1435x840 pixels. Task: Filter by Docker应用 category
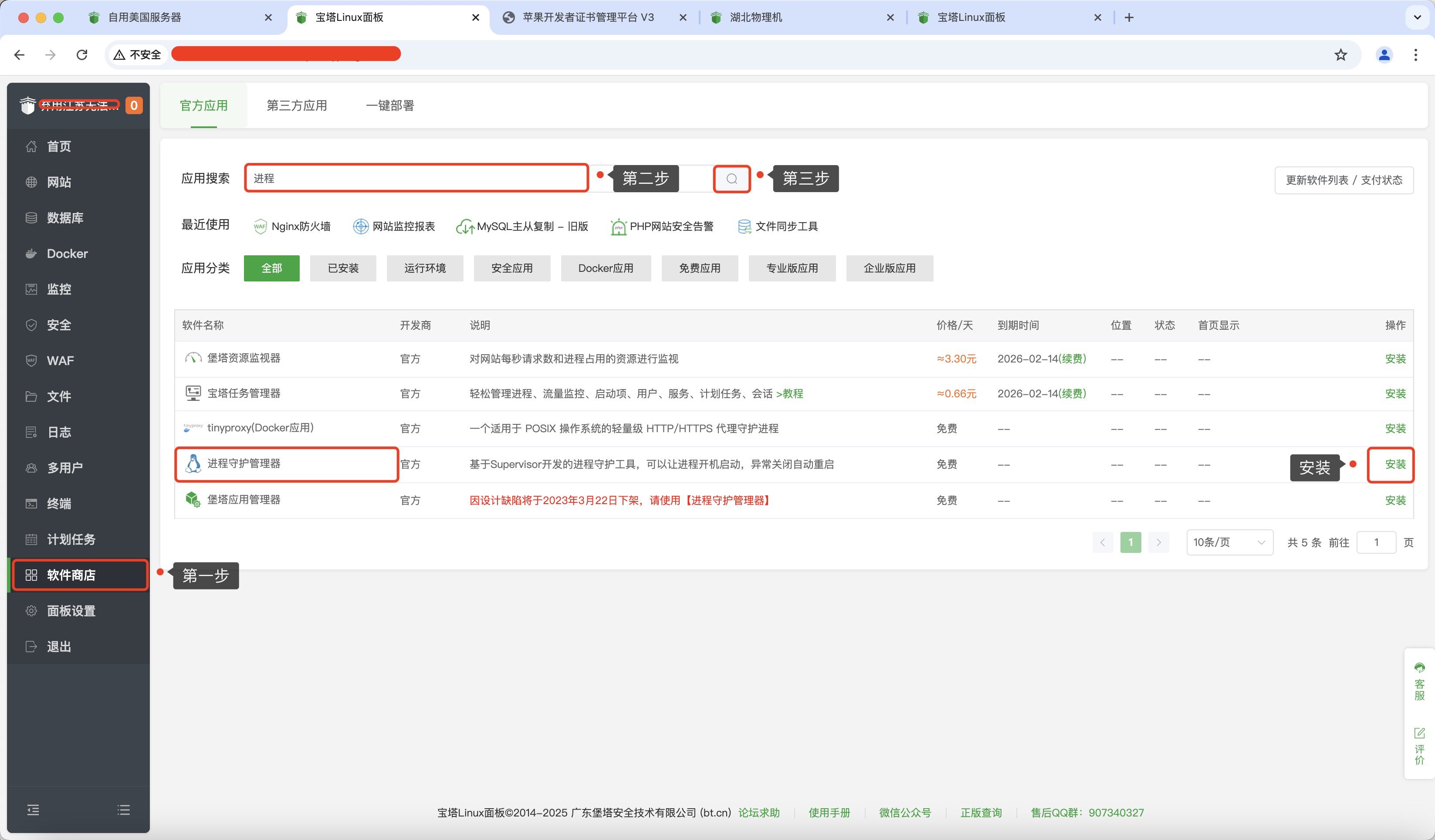click(606, 268)
